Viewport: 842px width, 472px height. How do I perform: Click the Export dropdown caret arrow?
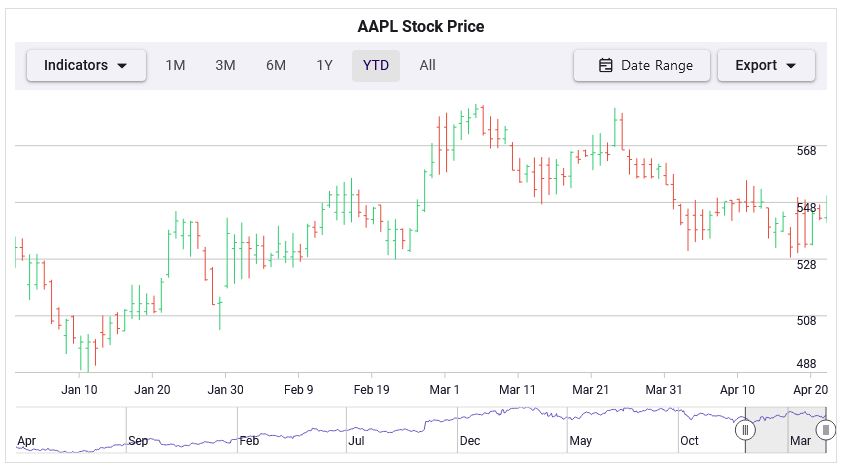[792, 66]
